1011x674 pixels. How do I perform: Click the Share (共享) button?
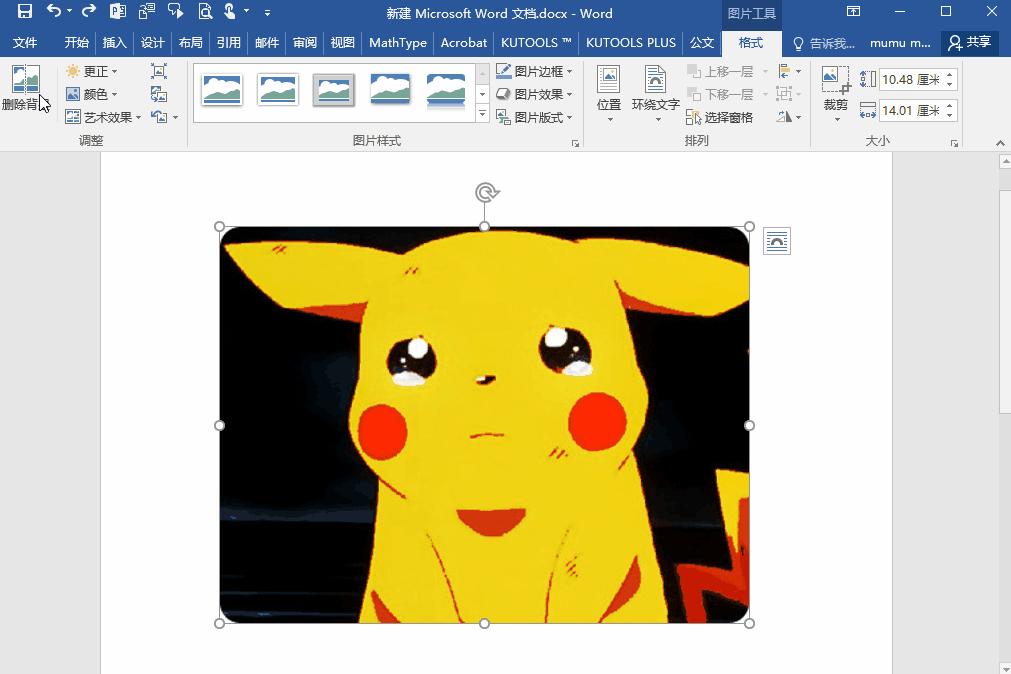970,43
